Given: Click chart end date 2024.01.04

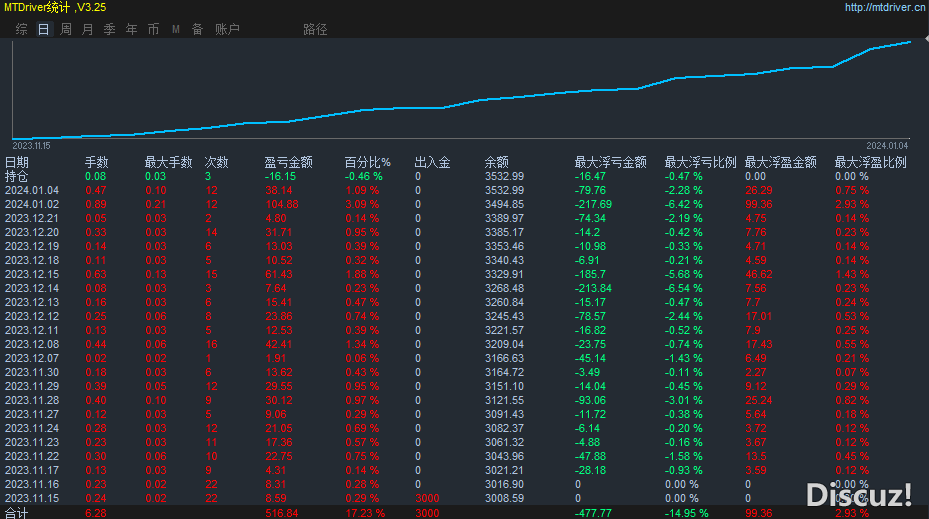Looking at the screenshot, I should pyautogui.click(x=887, y=146).
